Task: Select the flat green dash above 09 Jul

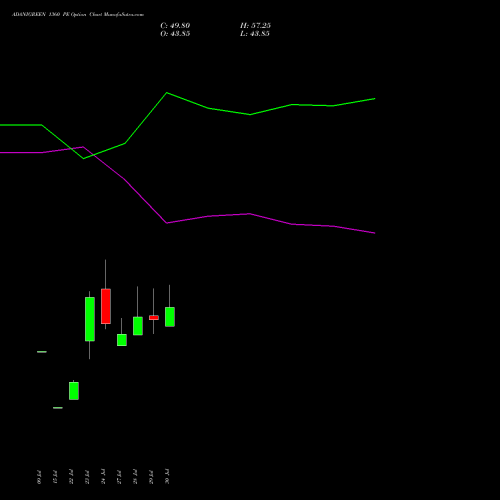Action: 42,352
